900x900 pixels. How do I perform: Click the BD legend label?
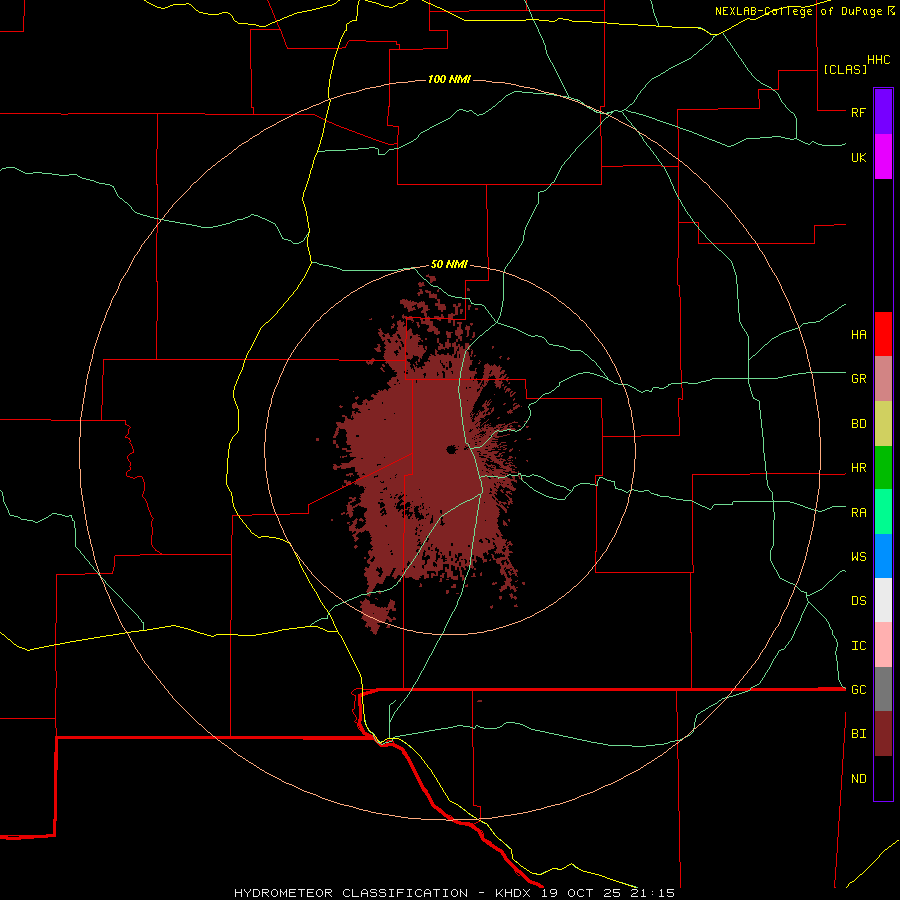pyautogui.click(x=858, y=424)
